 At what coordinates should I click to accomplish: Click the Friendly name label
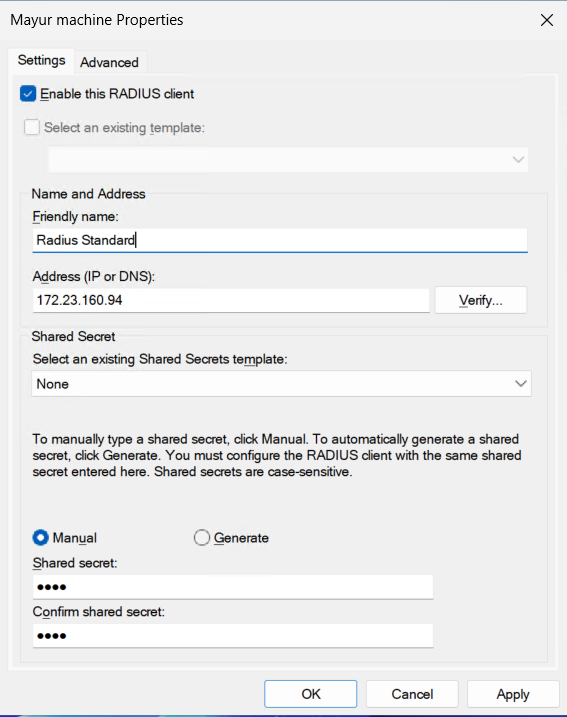75,216
